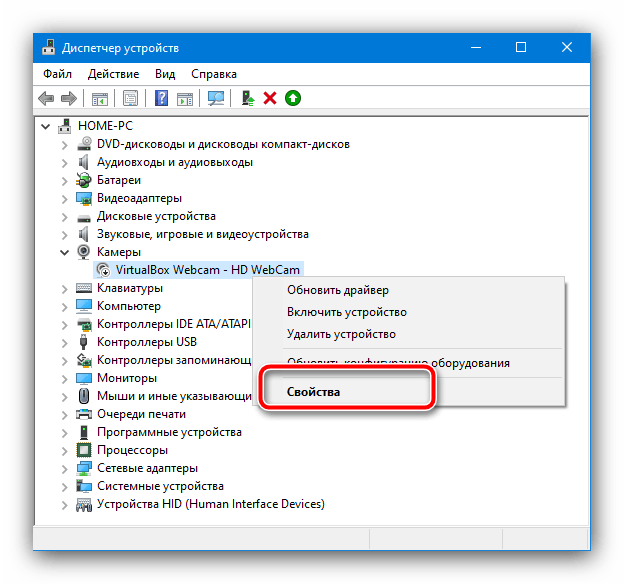Collapse the Камеры category chevron
Screen dimensions: 624x584
(64, 252)
